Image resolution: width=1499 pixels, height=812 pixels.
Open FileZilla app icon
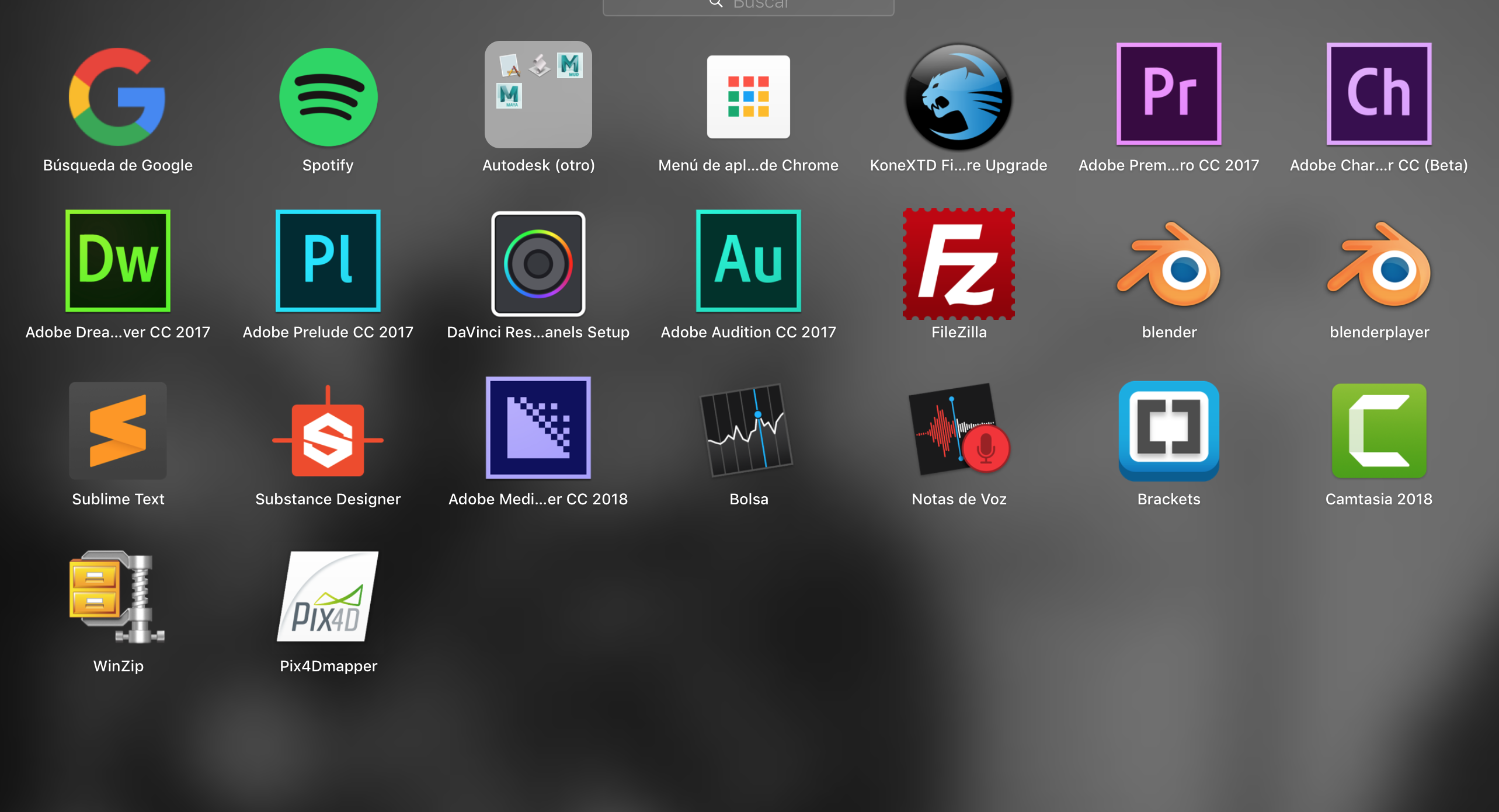click(958, 263)
